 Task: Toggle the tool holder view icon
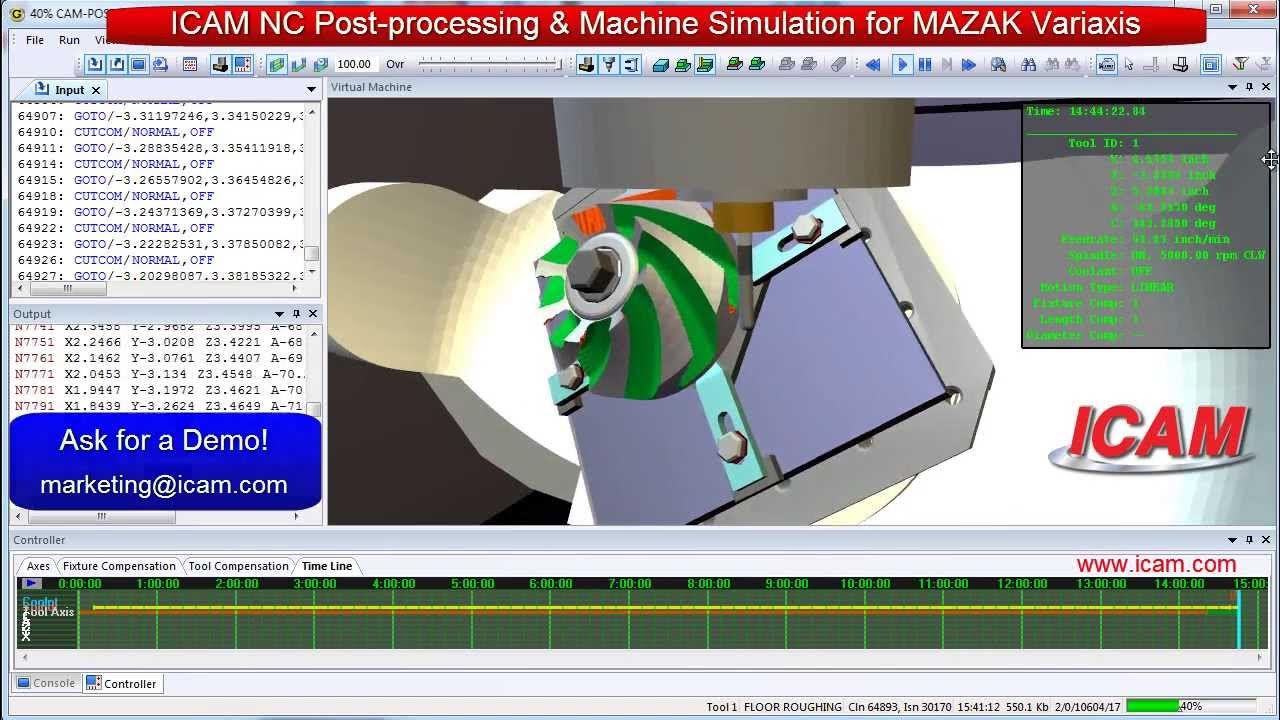[609, 65]
